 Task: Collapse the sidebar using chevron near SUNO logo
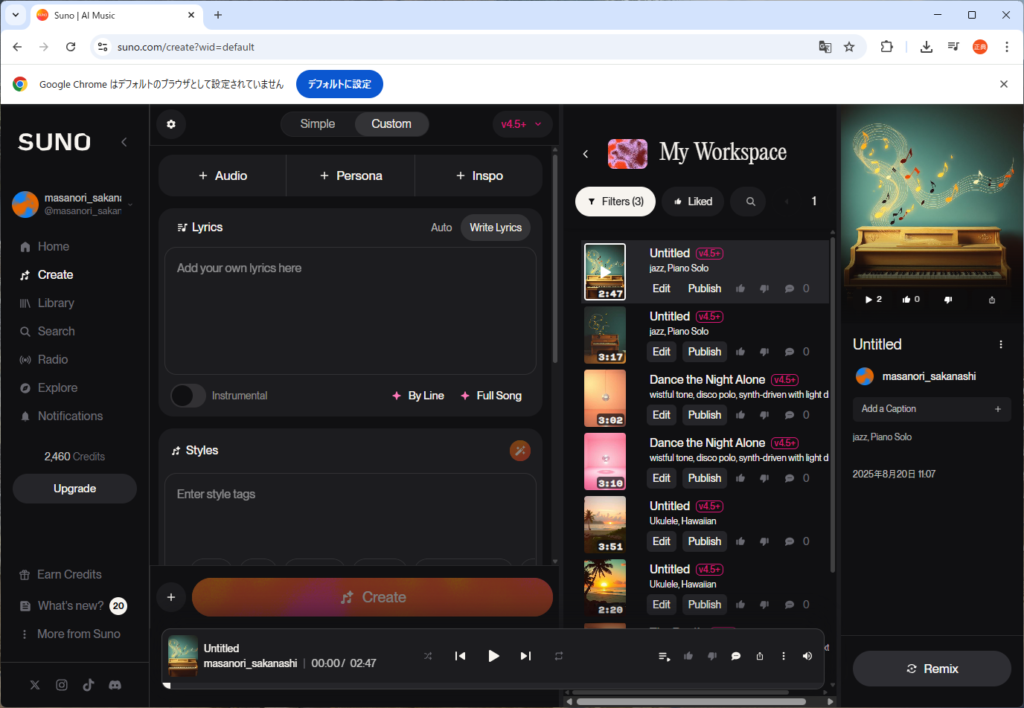click(x=124, y=142)
